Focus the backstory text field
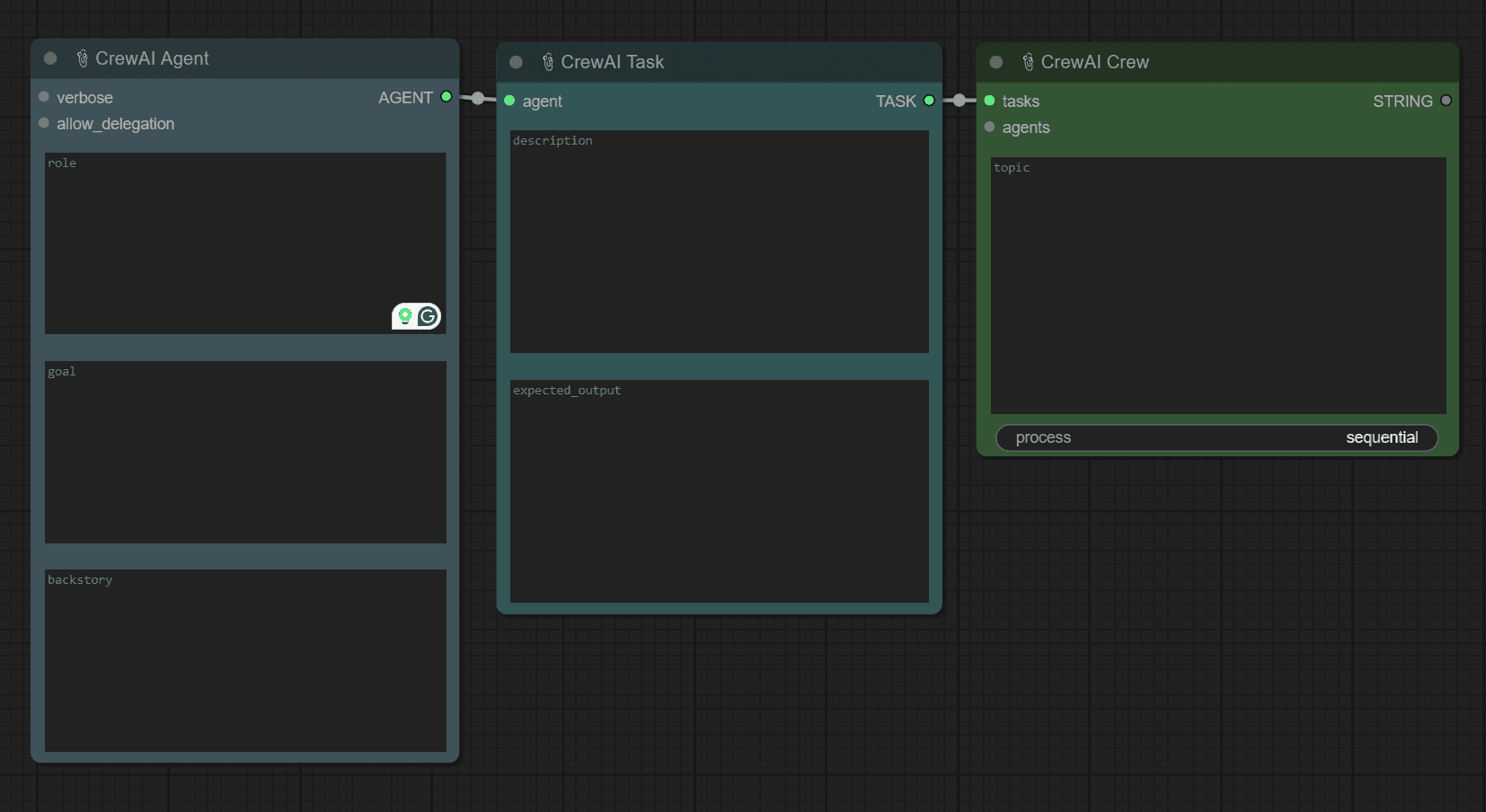The height and width of the screenshot is (812, 1486). tap(245, 660)
